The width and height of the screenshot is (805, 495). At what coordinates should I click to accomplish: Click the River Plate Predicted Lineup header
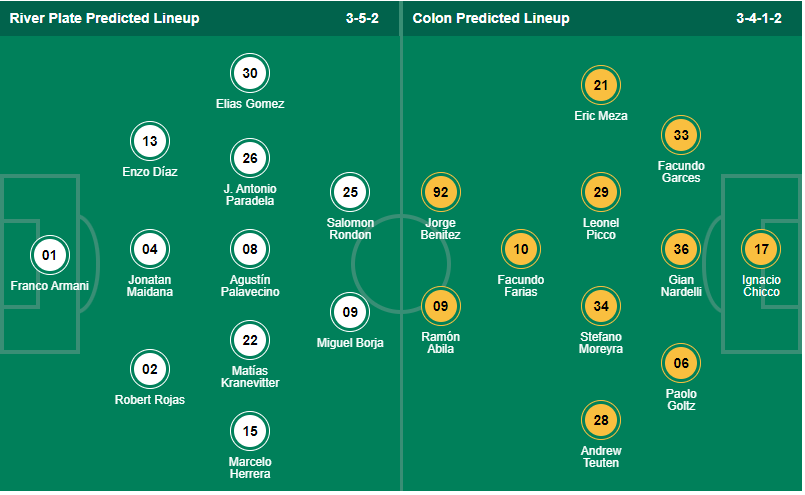point(104,18)
